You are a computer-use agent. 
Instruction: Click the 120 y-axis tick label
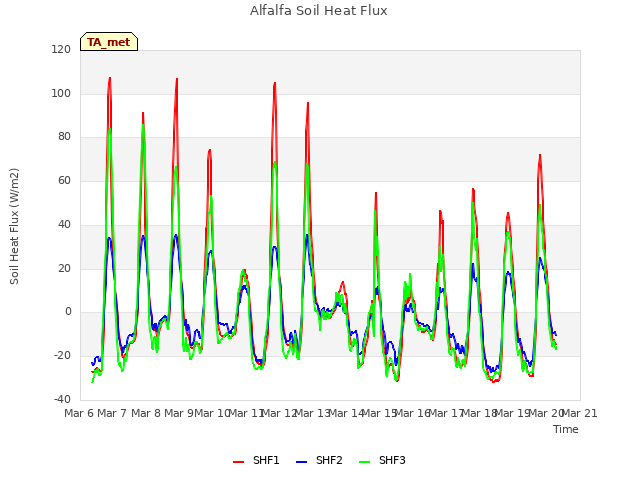click(x=61, y=50)
